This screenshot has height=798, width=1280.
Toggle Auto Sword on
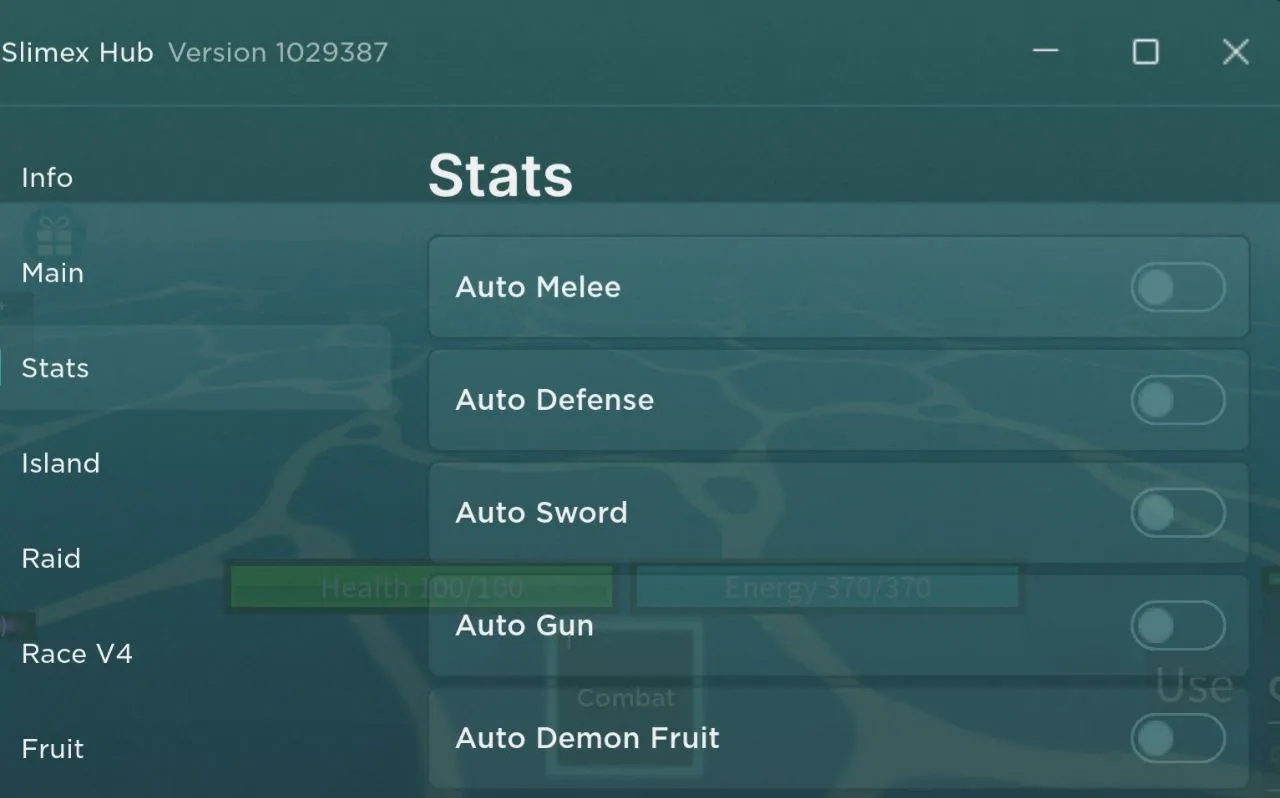pos(1178,514)
